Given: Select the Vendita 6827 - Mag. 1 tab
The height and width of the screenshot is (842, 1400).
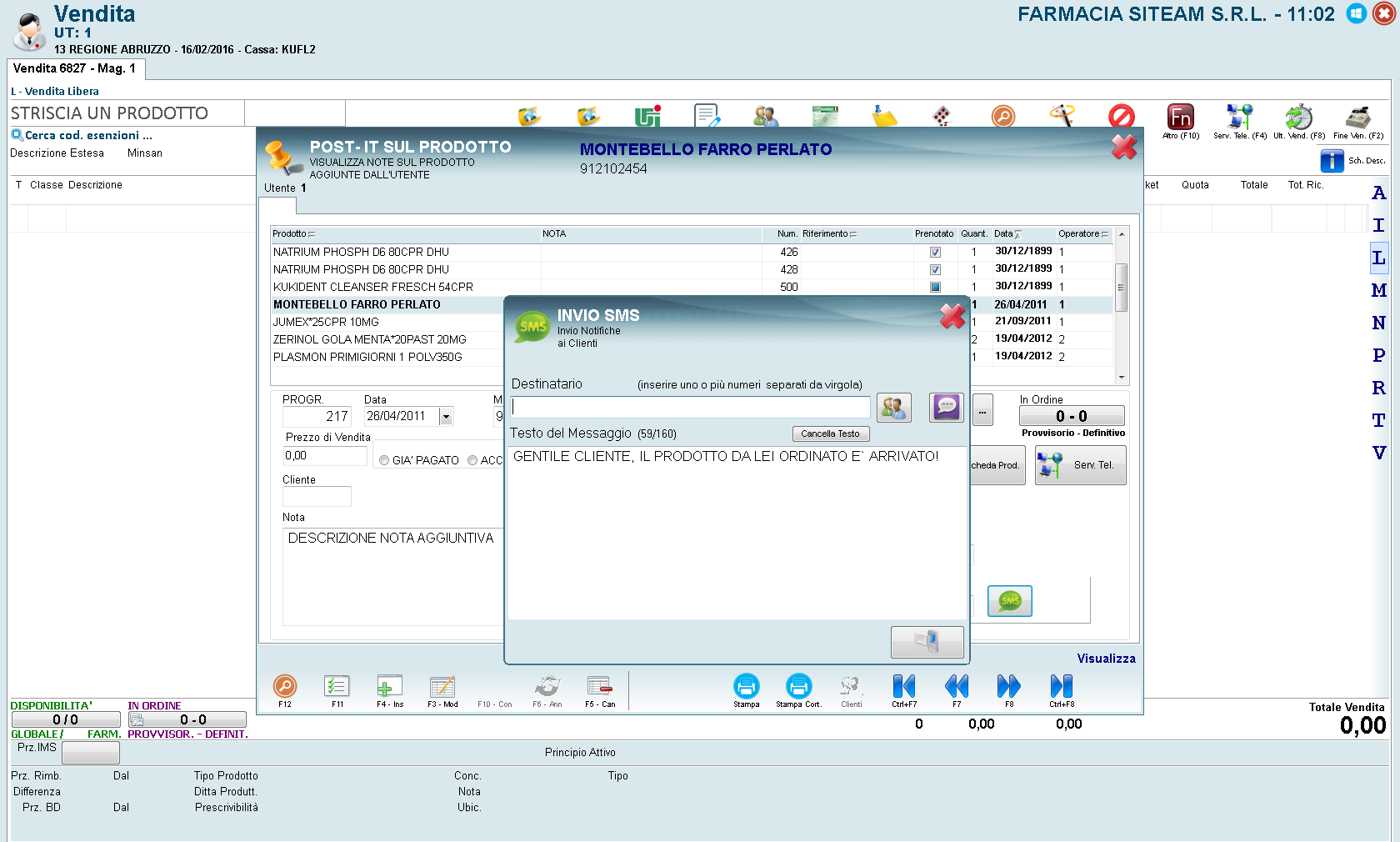Looking at the screenshot, I should click(x=76, y=68).
